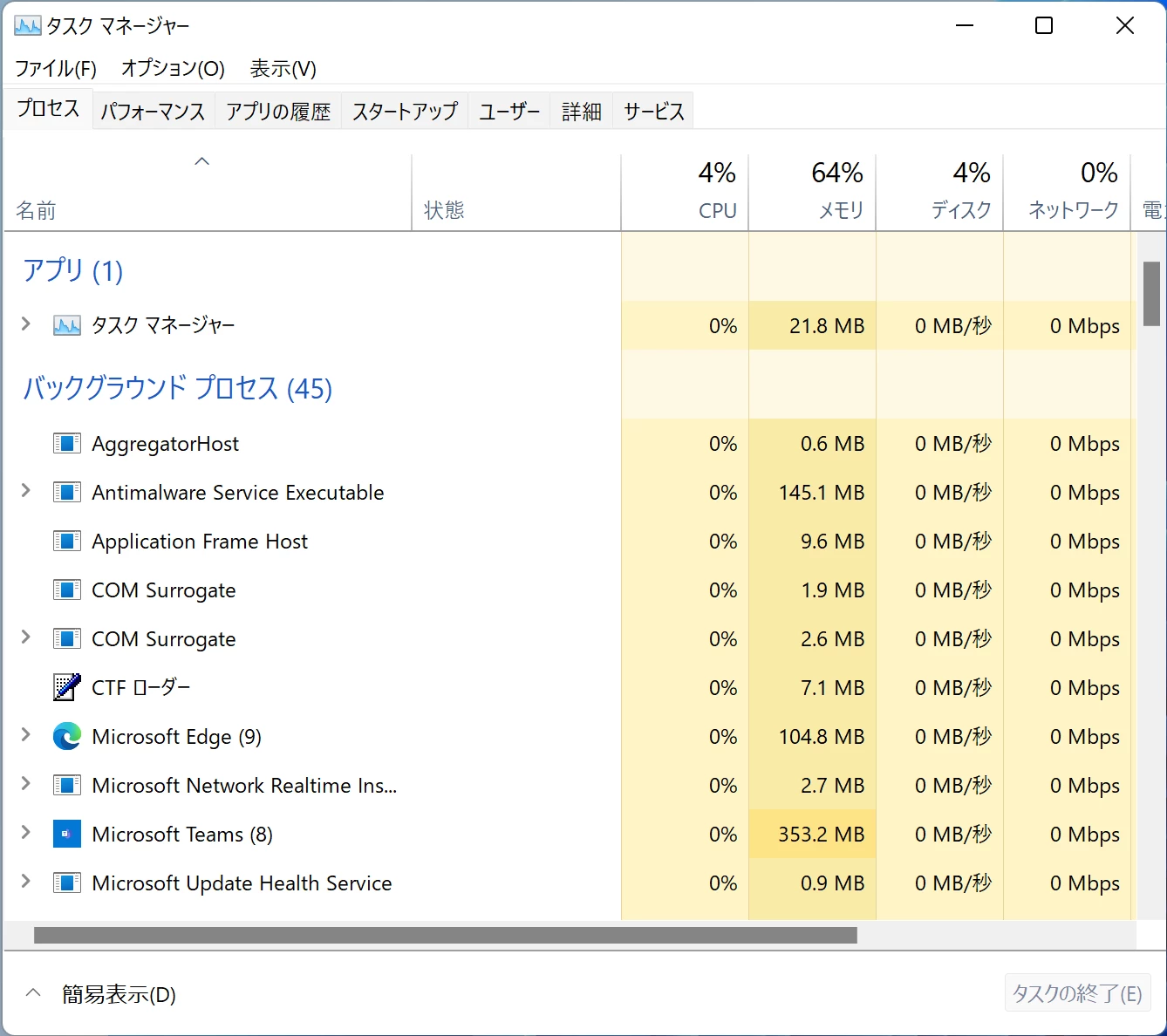Click the タスク マネージャー app row icon
Viewport: 1167px width, 1036px height.
[x=67, y=326]
